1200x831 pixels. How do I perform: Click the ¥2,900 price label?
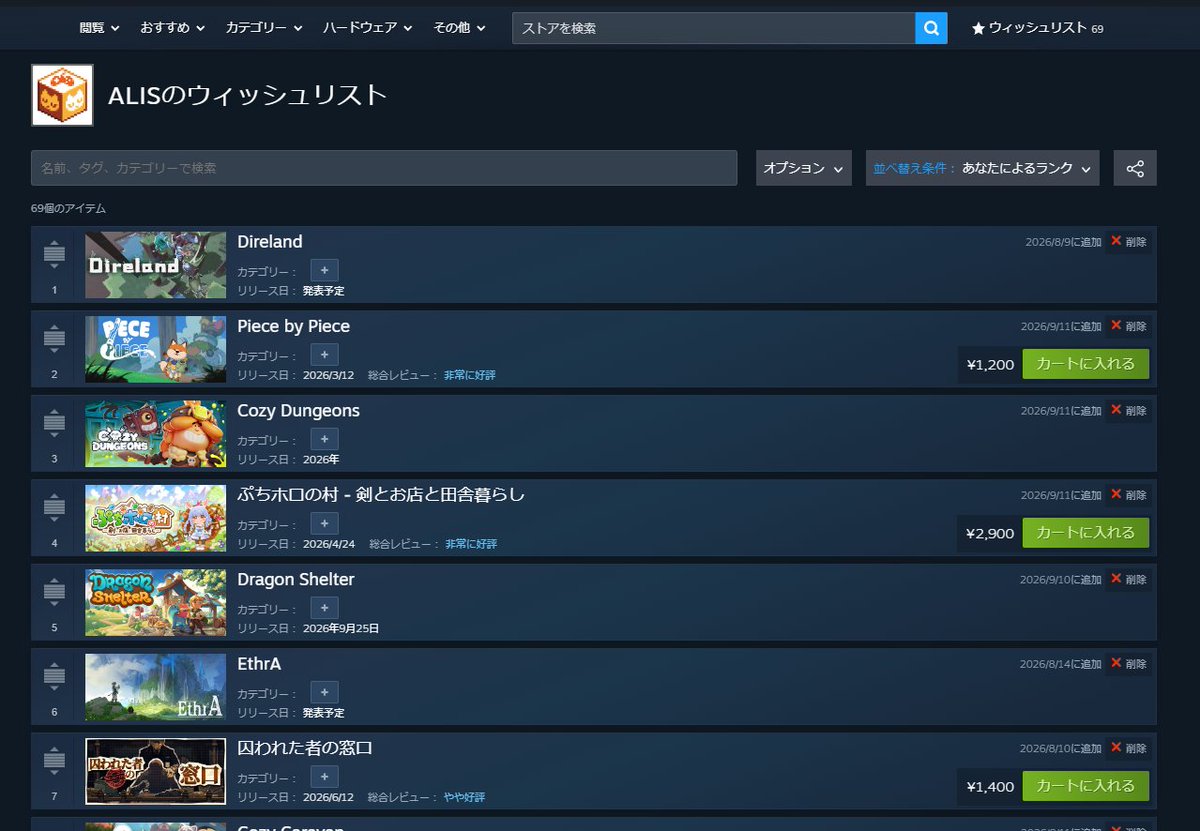tap(990, 533)
